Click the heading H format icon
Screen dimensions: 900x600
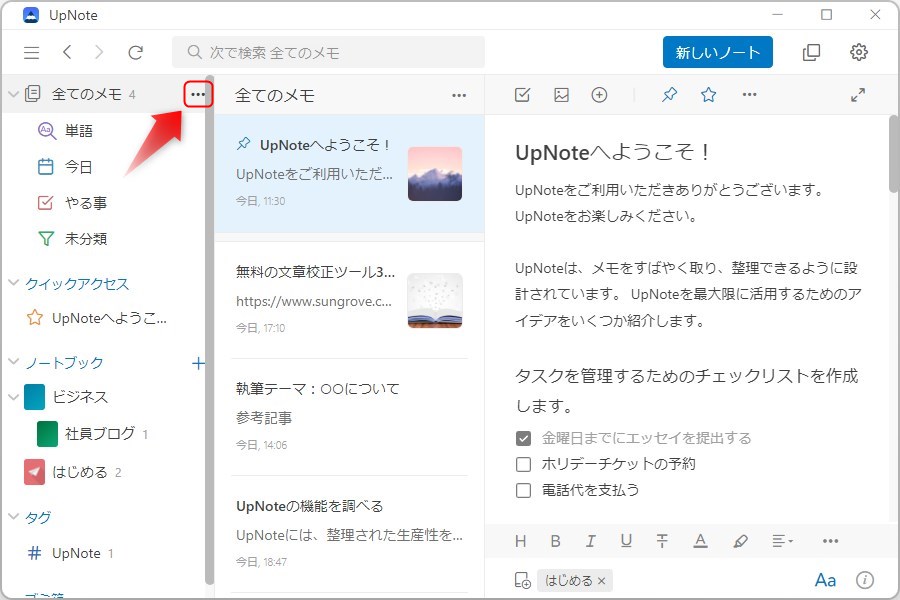click(x=521, y=541)
